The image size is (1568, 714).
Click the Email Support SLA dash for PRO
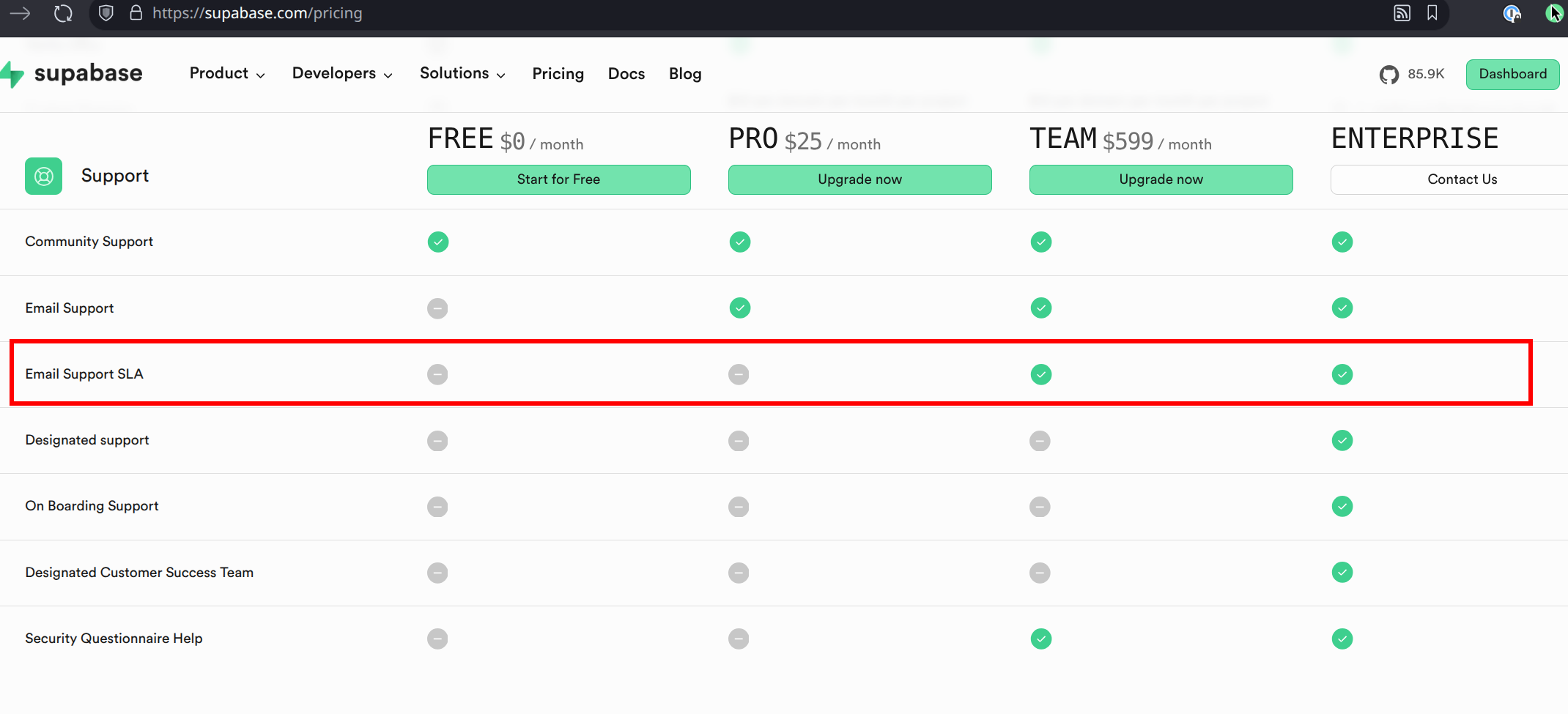click(739, 374)
